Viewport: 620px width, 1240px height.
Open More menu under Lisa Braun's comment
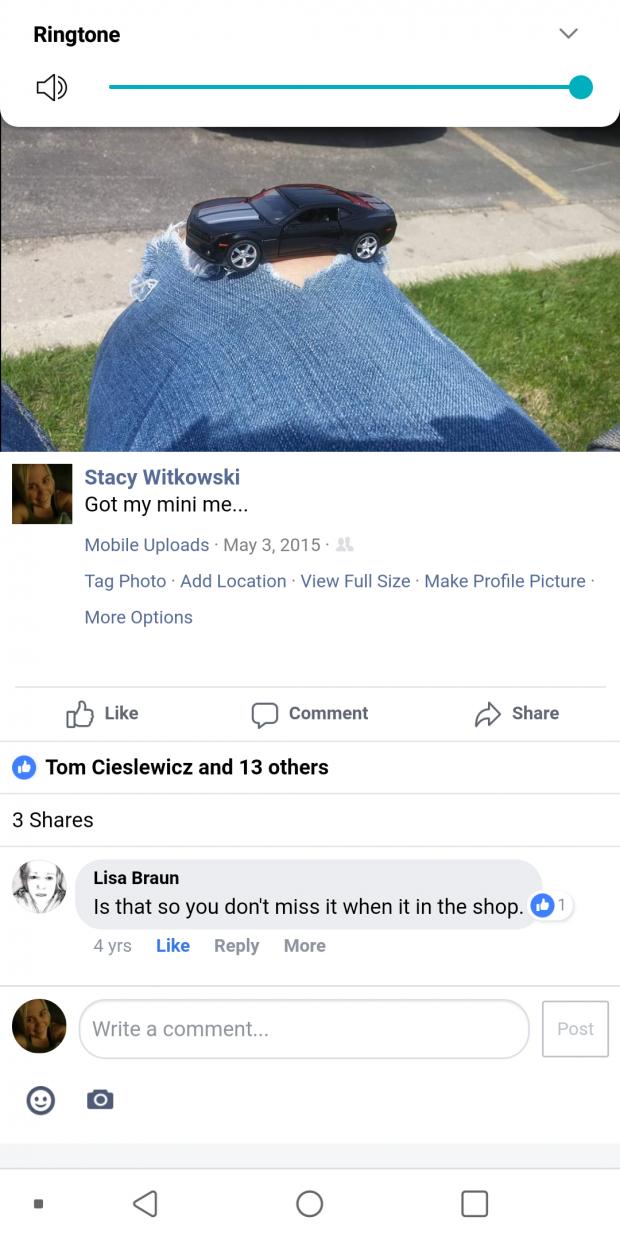coord(304,946)
